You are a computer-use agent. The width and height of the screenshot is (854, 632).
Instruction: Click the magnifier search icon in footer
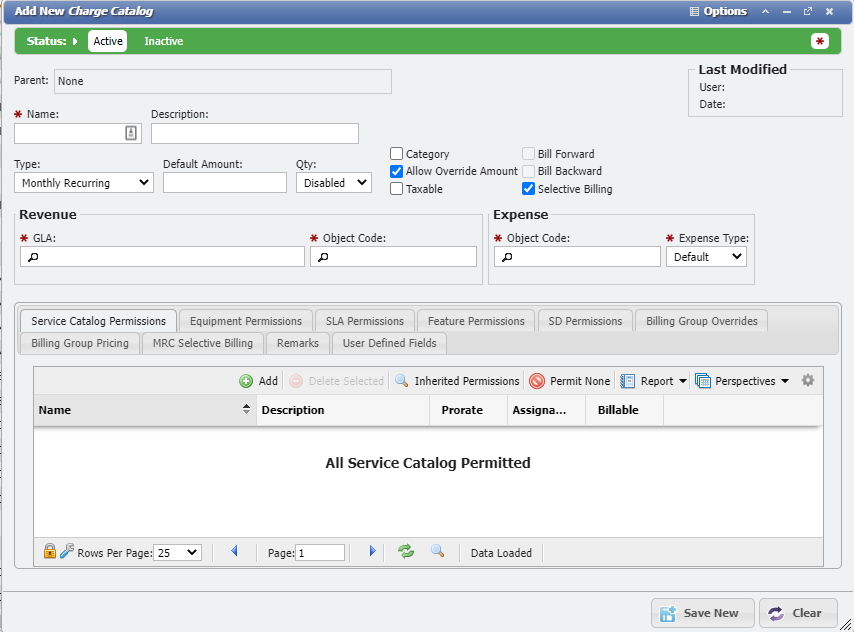click(437, 551)
